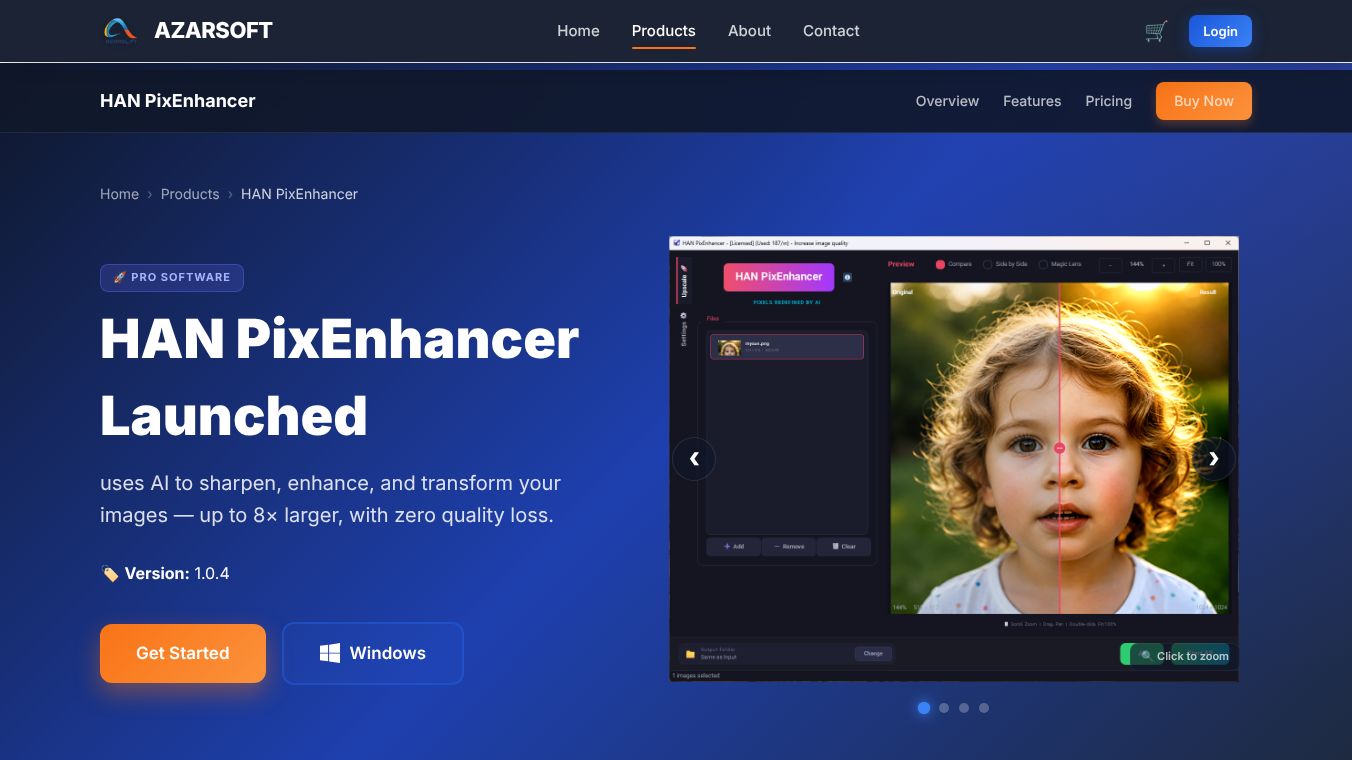Switch to the third carousel dot
This screenshot has height=760, width=1352.
[964, 708]
